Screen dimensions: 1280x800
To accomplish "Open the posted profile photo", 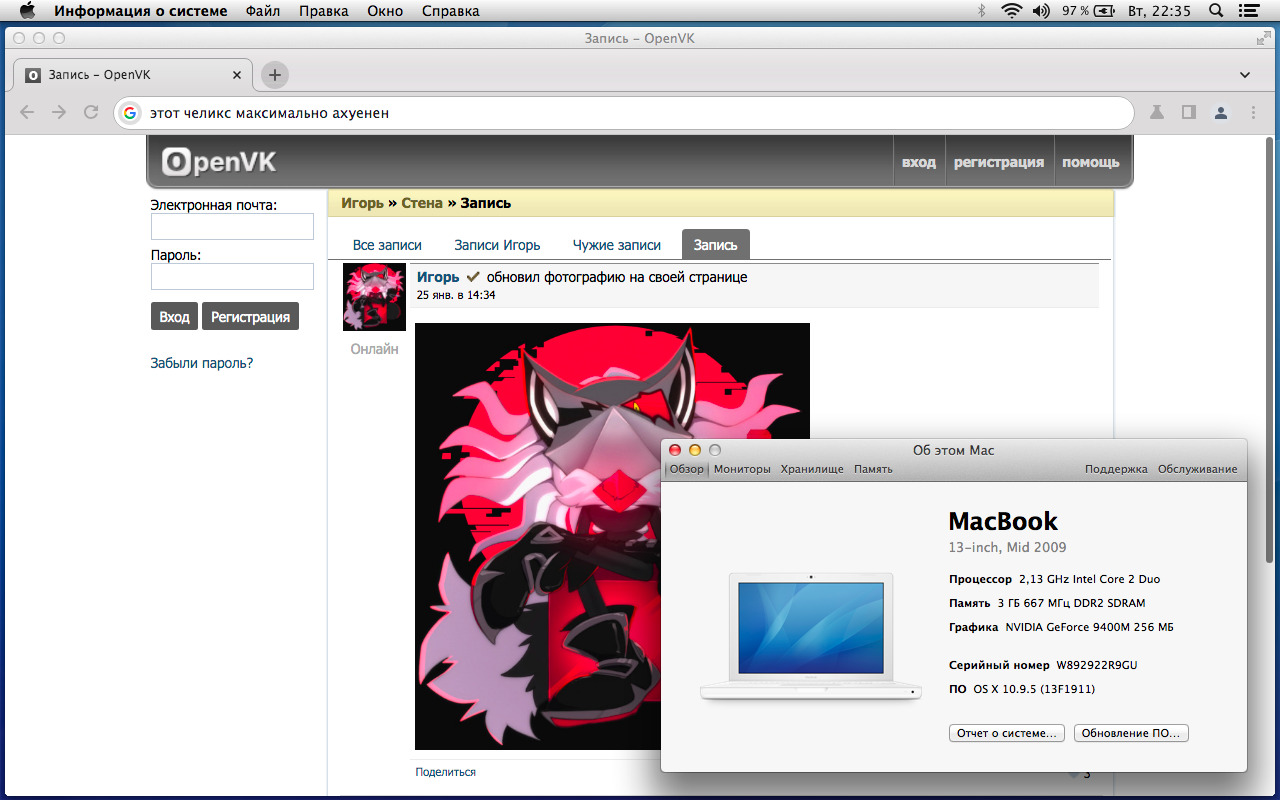I will click(x=612, y=536).
